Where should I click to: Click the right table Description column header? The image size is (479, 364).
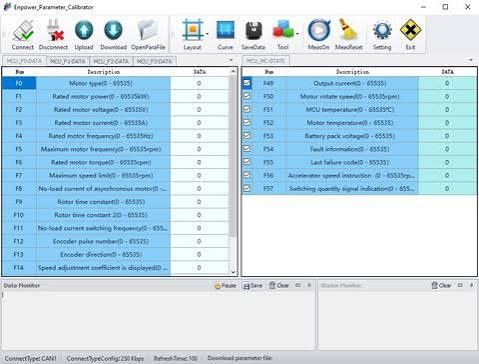pyautogui.click(x=352, y=72)
